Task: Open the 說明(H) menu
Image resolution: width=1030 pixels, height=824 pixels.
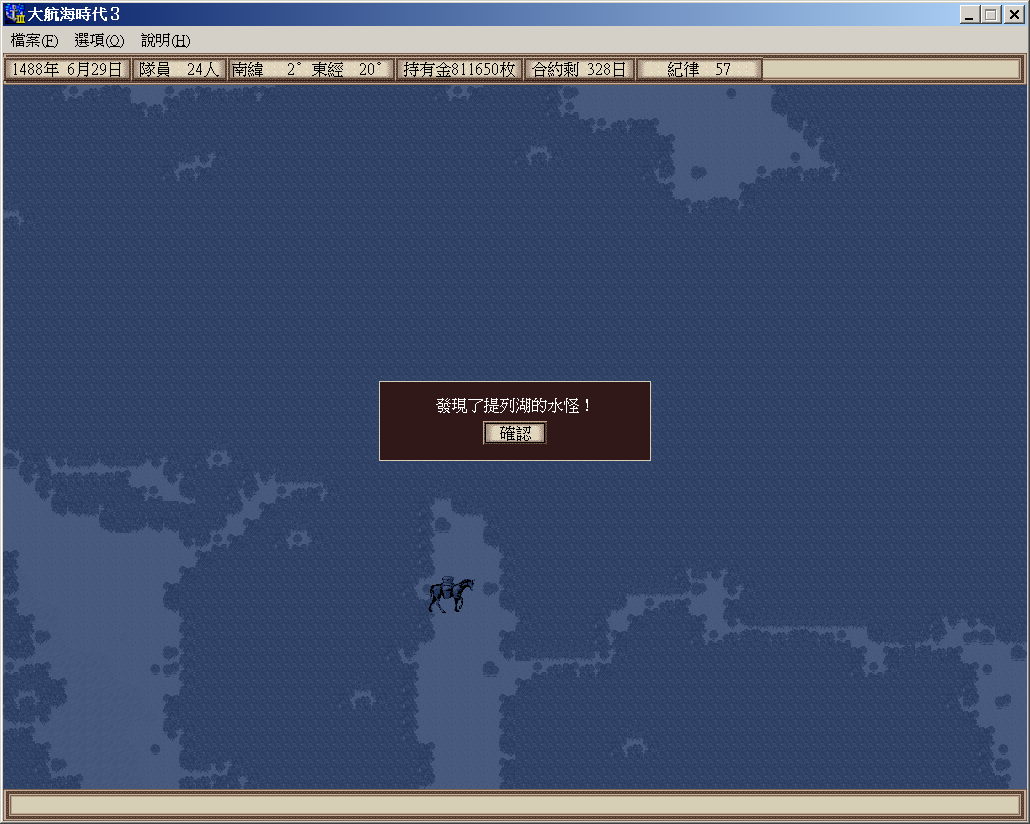Action: pyautogui.click(x=165, y=41)
